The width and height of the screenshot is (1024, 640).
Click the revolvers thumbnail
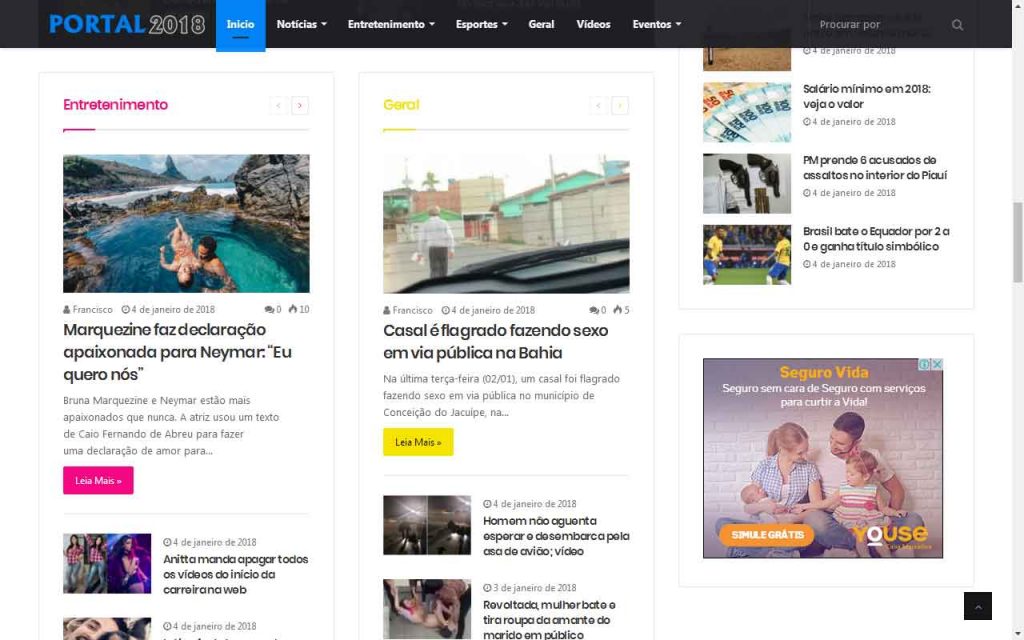[746, 184]
